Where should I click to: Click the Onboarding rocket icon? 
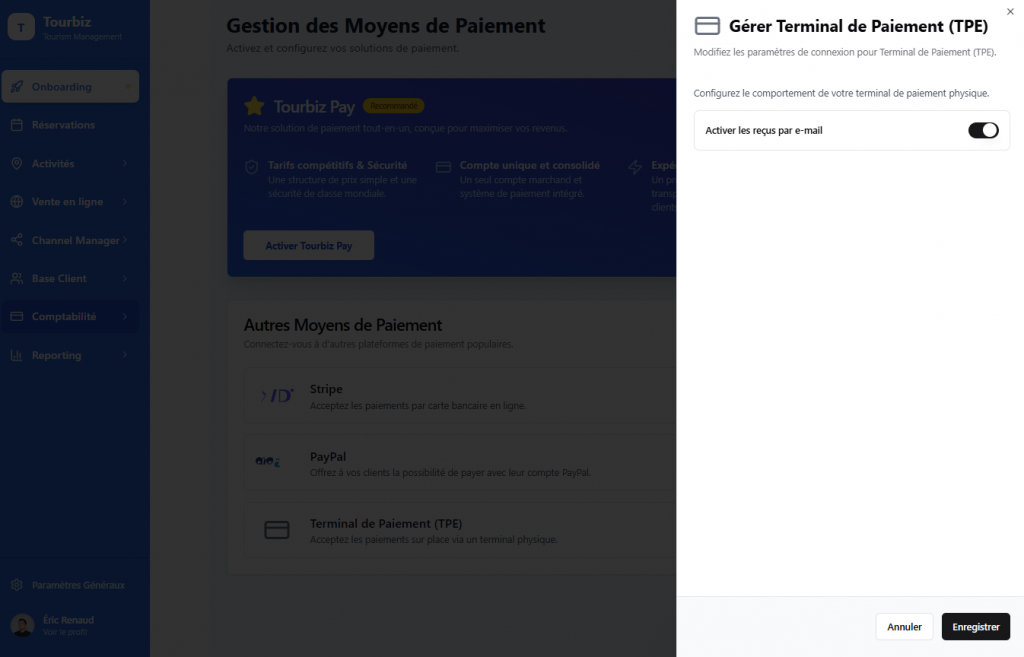coord(16,87)
